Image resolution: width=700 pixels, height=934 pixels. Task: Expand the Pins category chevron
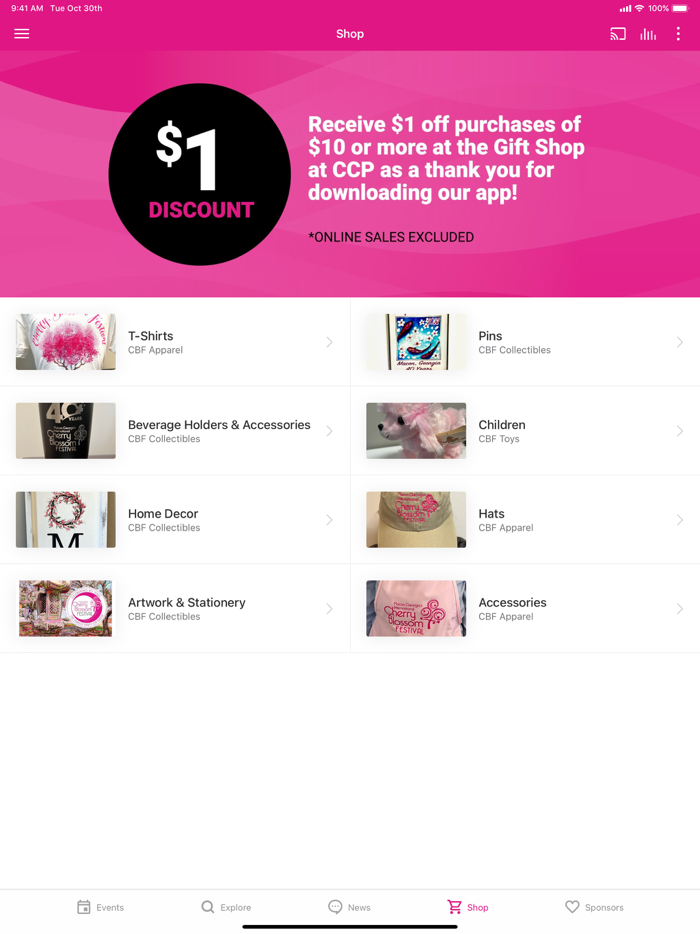[x=680, y=342]
